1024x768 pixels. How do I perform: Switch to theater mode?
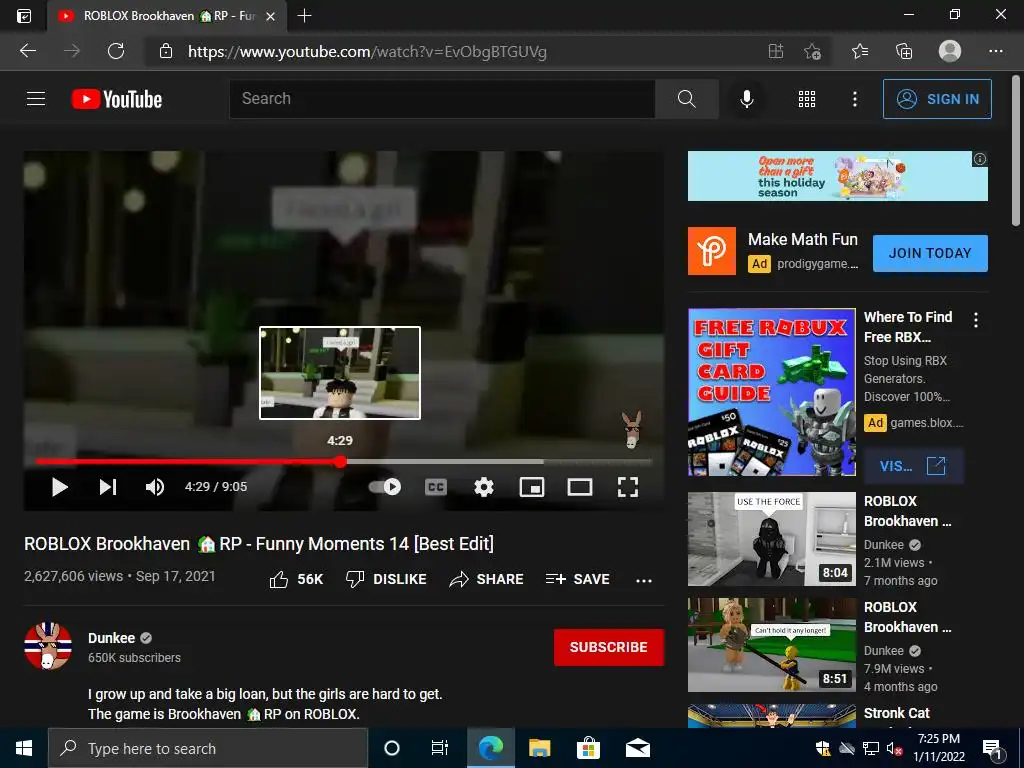pyautogui.click(x=579, y=487)
